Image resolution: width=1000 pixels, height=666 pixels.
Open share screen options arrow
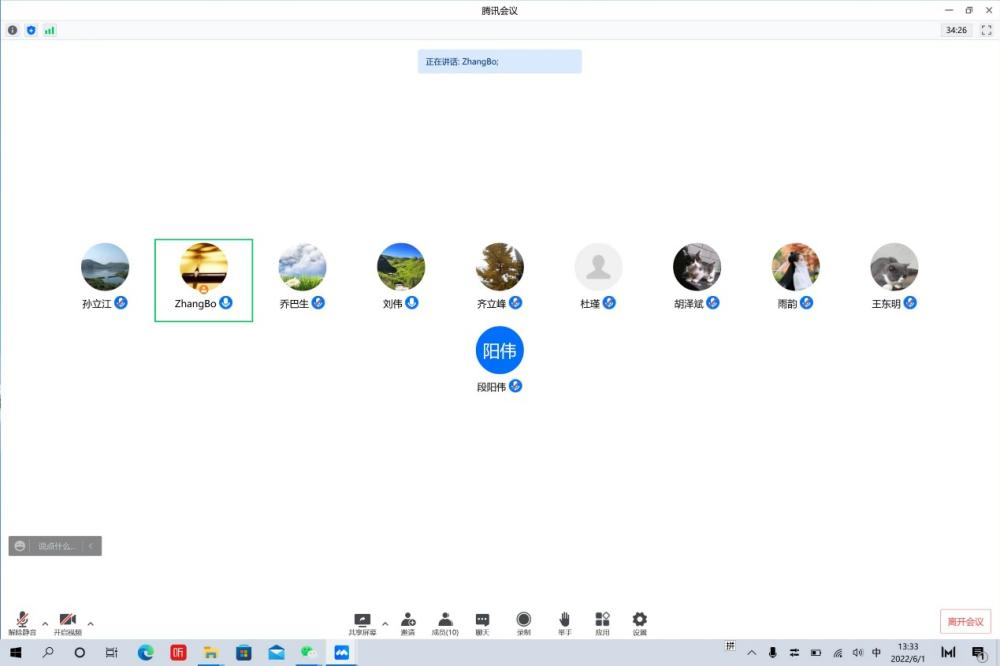point(385,623)
